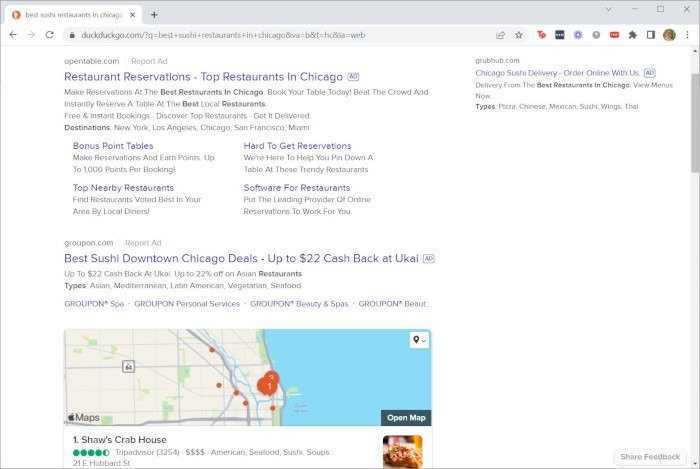Click the Apple Maps logo on map

coord(83,417)
